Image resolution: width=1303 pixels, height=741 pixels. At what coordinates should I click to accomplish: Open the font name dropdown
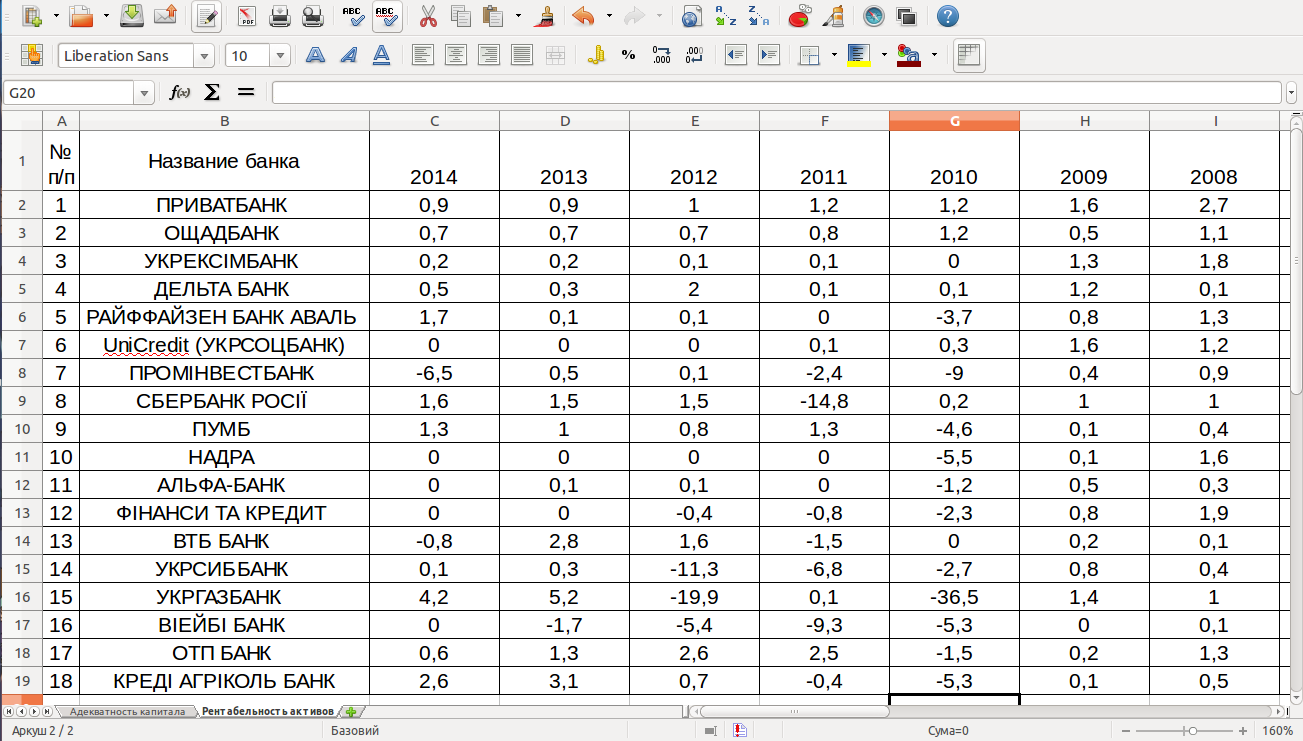205,56
